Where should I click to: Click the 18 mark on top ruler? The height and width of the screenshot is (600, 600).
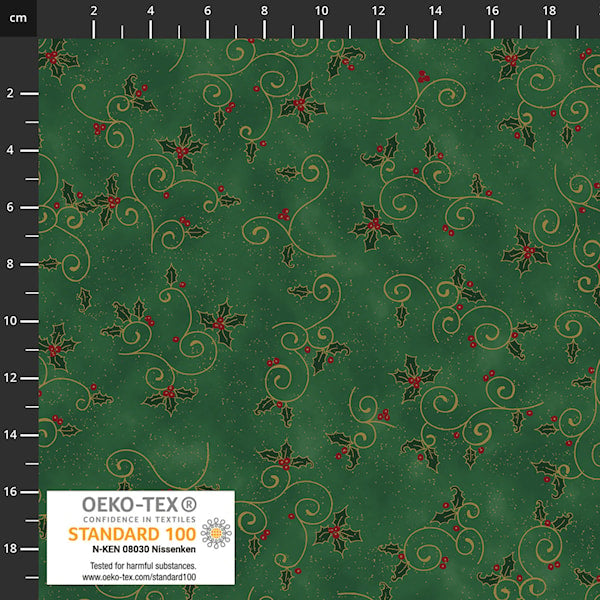pos(548,10)
